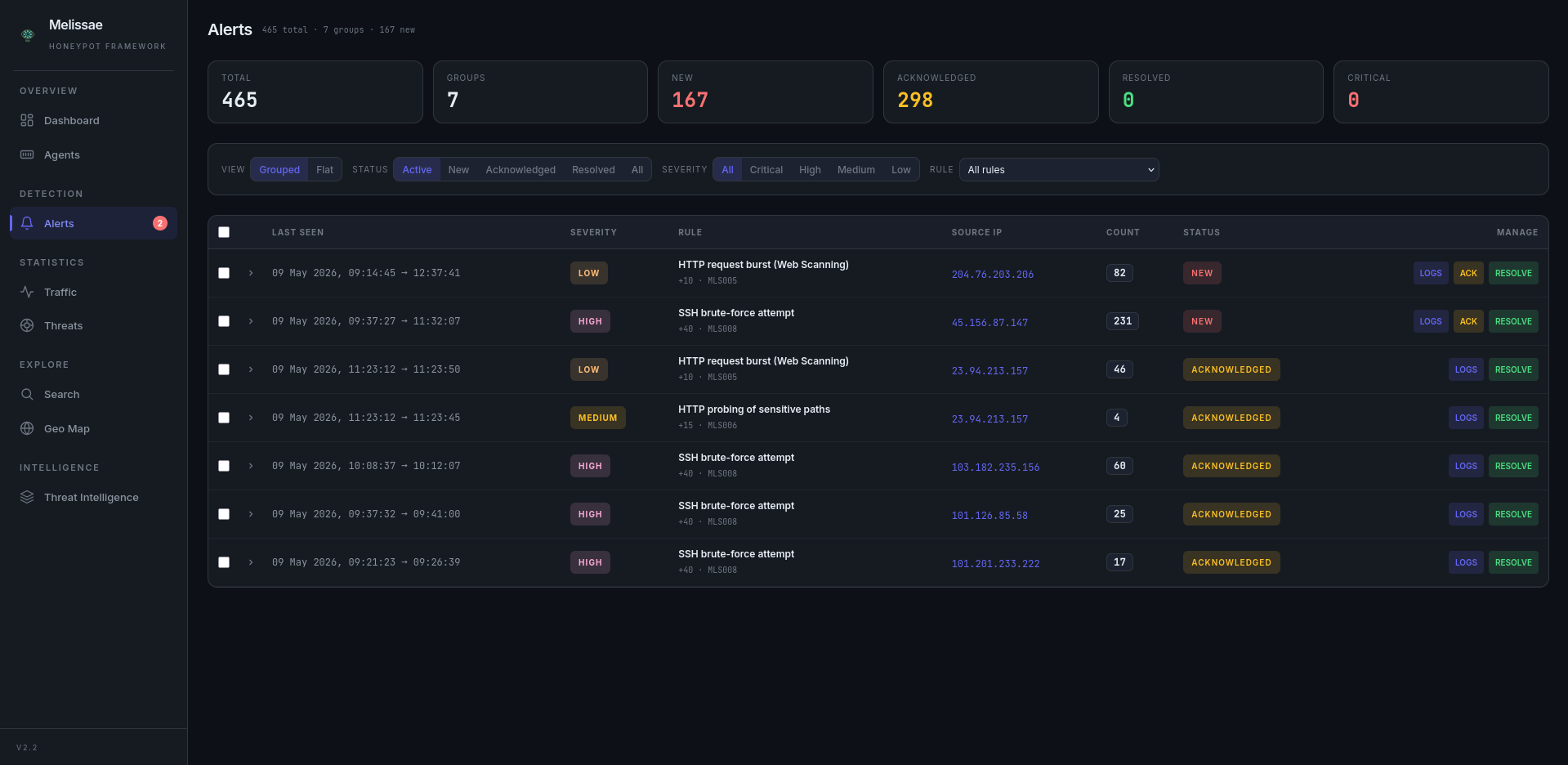
Task: Filter status by Acknowledged
Action: pyautogui.click(x=520, y=169)
